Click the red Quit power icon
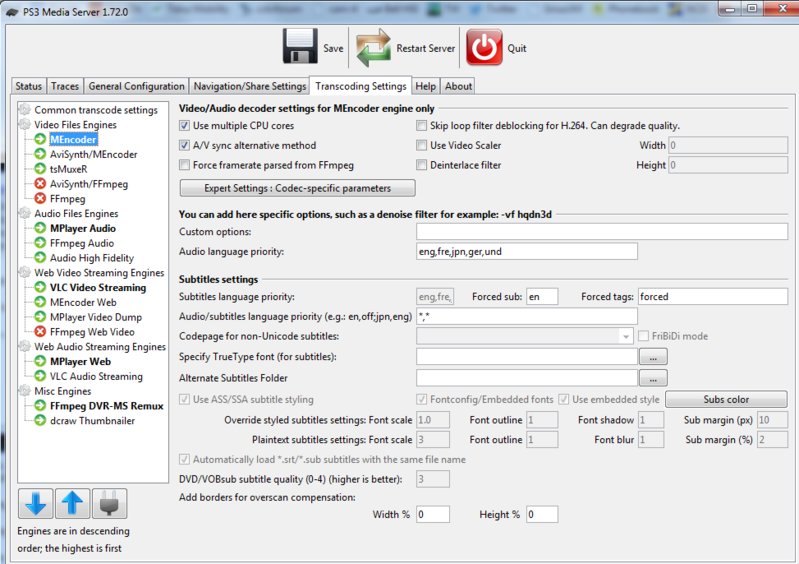 coord(484,47)
